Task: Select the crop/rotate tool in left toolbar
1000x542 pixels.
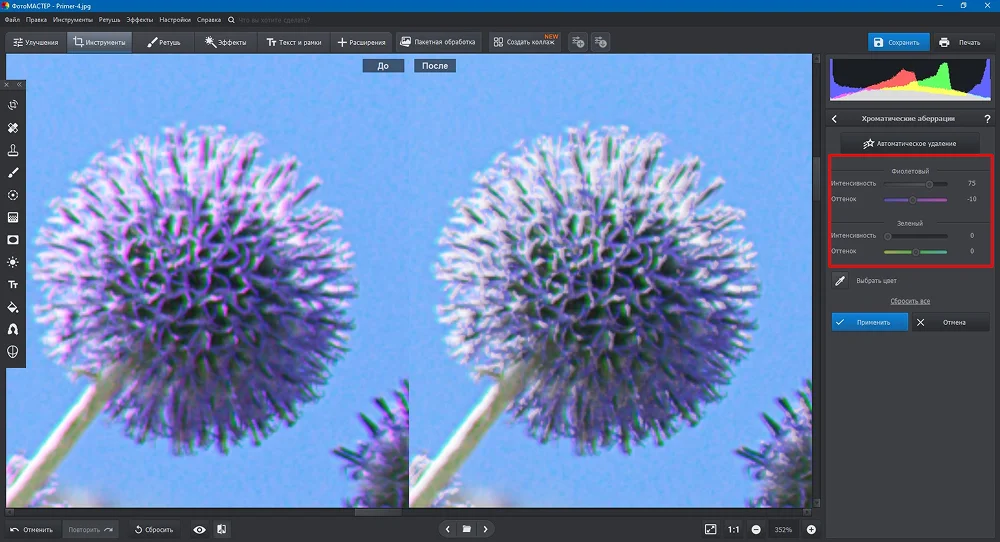Action: click(x=13, y=105)
